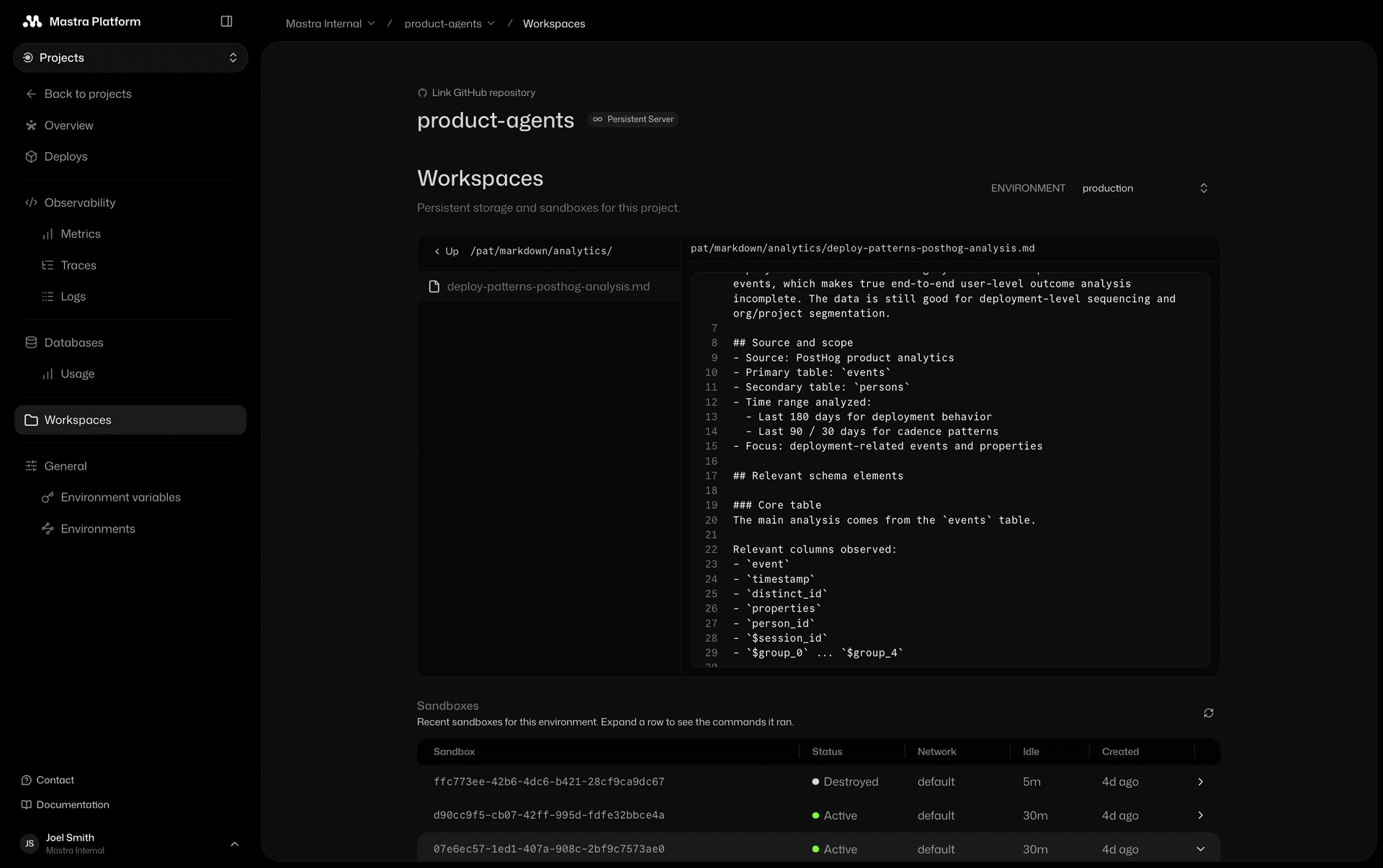This screenshot has height=868, width=1383.
Task: Collapse sandbox row 07e6ec57 chevron
Action: coord(1200,849)
